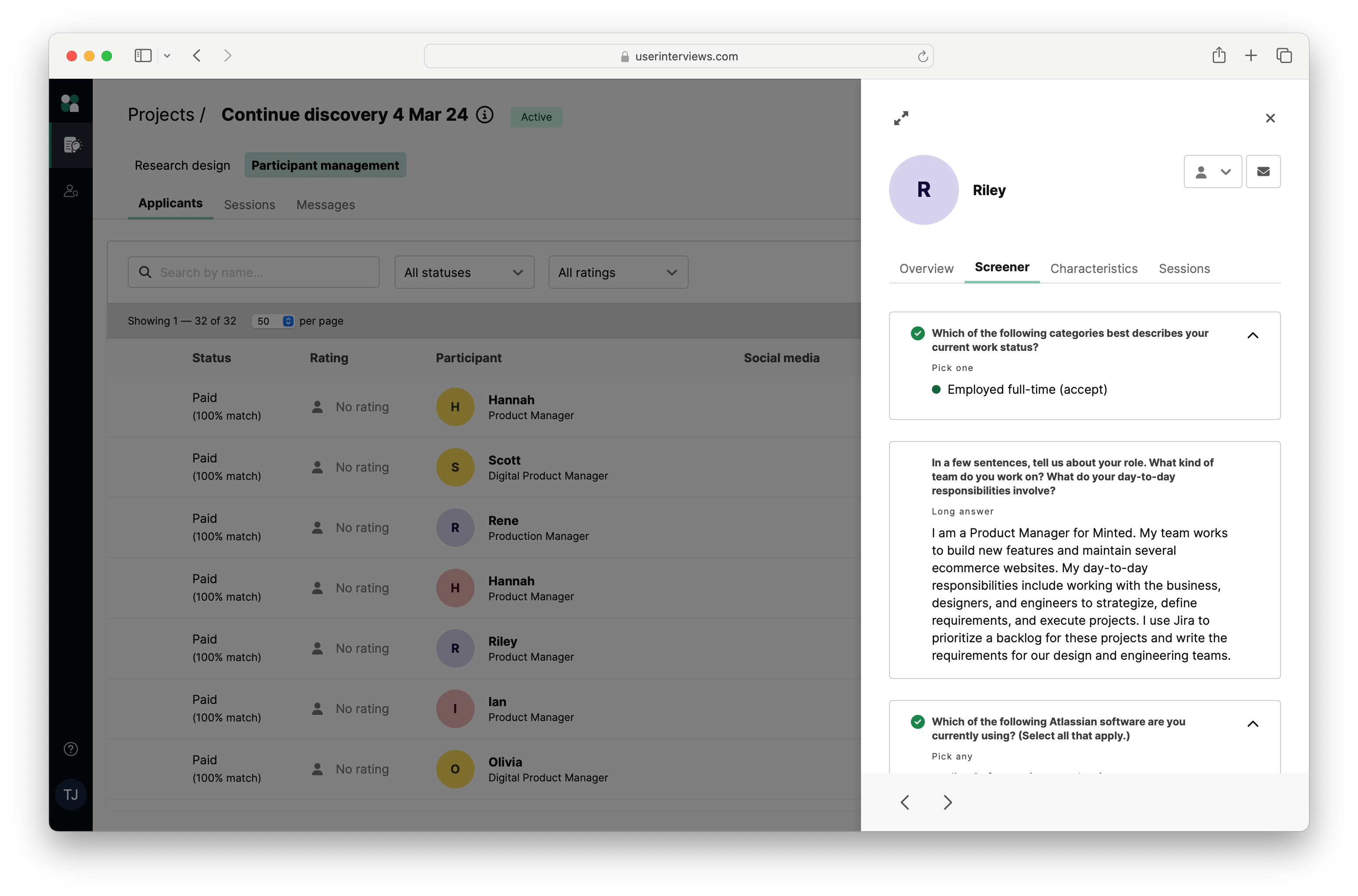This screenshot has height=896, width=1358.
Task: Open the All ratings filter dropdown
Action: coord(618,272)
